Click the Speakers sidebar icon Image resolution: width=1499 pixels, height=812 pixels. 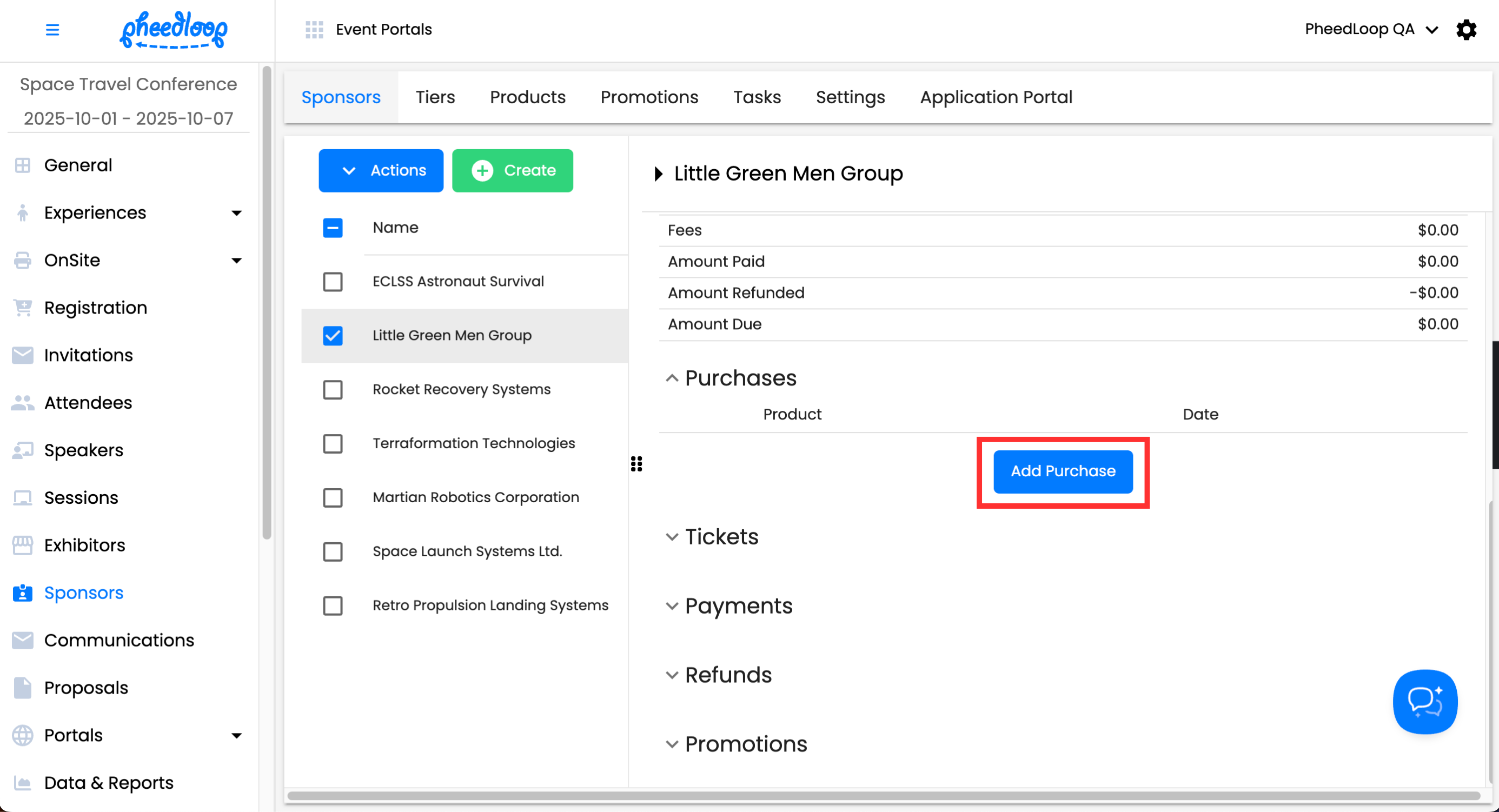coord(23,450)
